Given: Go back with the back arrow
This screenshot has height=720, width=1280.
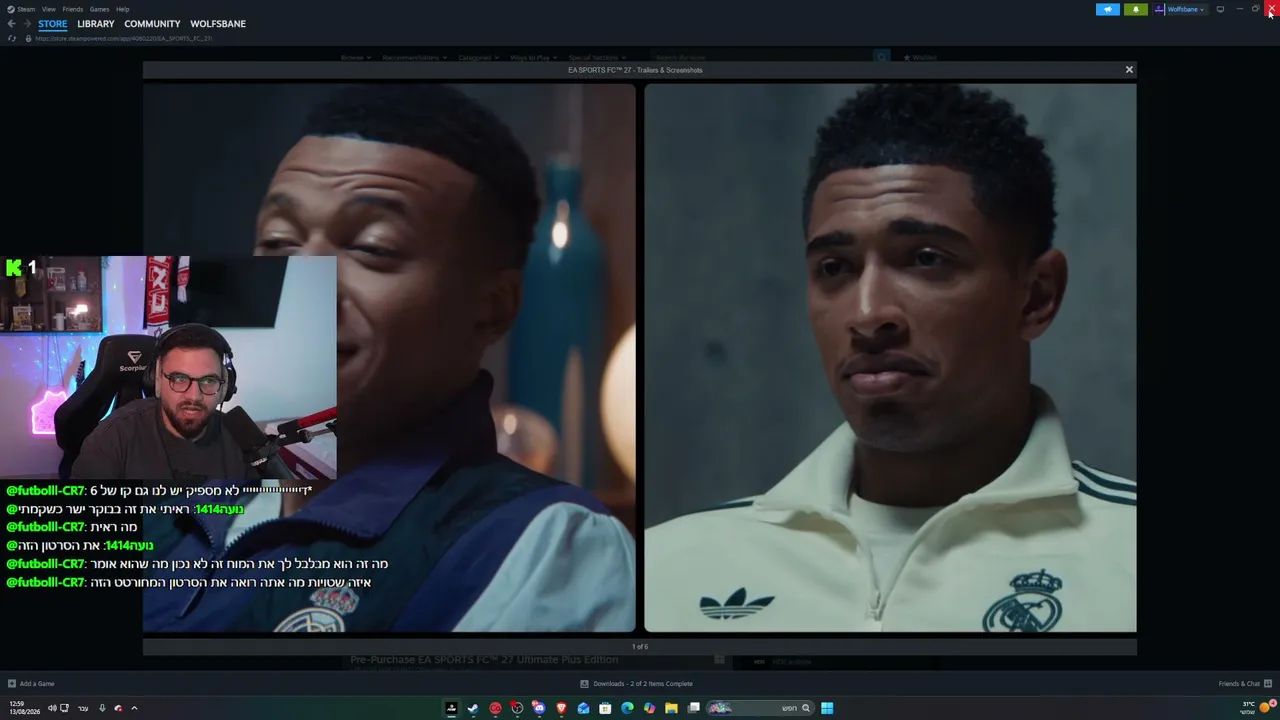Looking at the screenshot, I should pyautogui.click(x=11, y=24).
